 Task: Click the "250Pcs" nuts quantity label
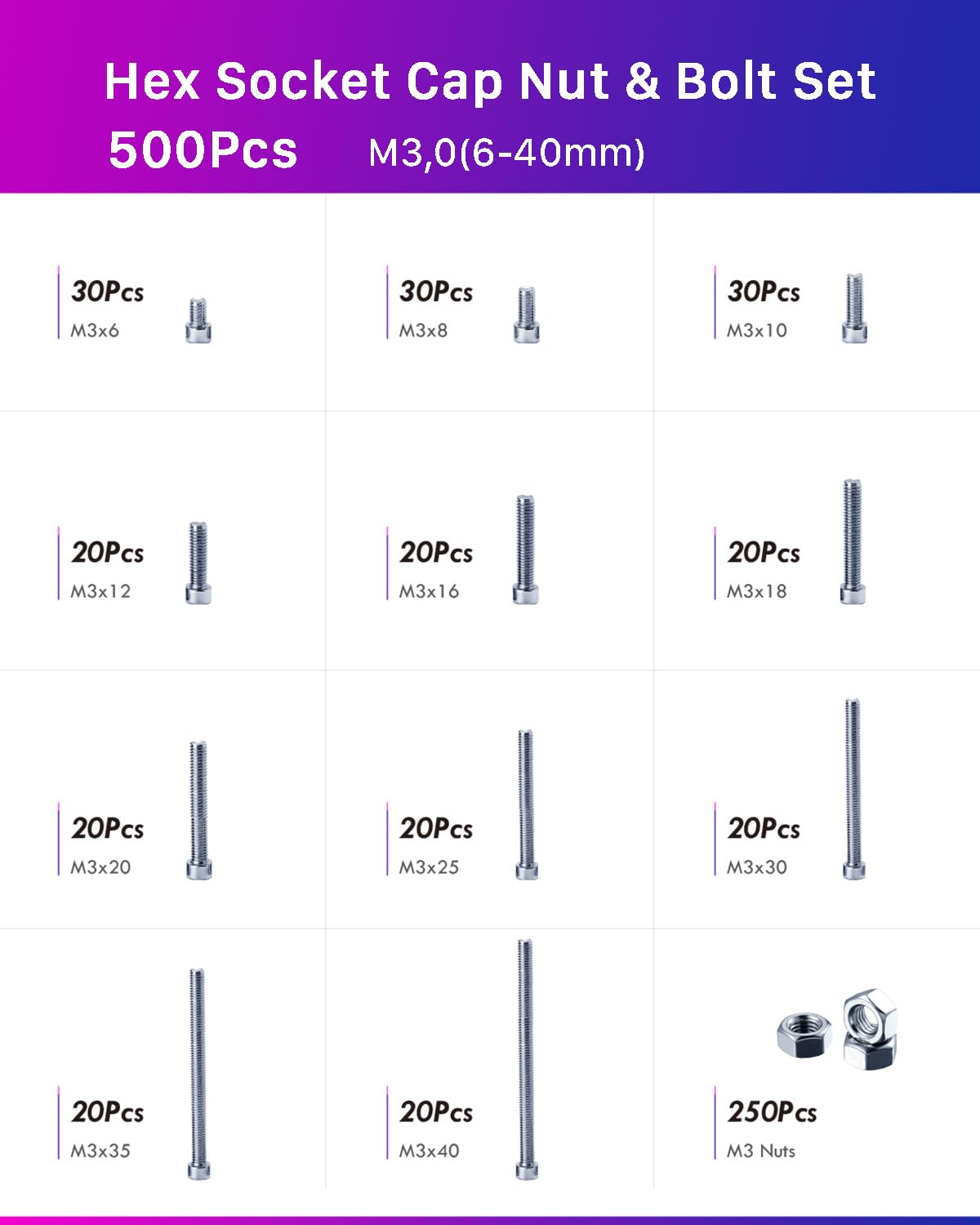coord(772,1111)
